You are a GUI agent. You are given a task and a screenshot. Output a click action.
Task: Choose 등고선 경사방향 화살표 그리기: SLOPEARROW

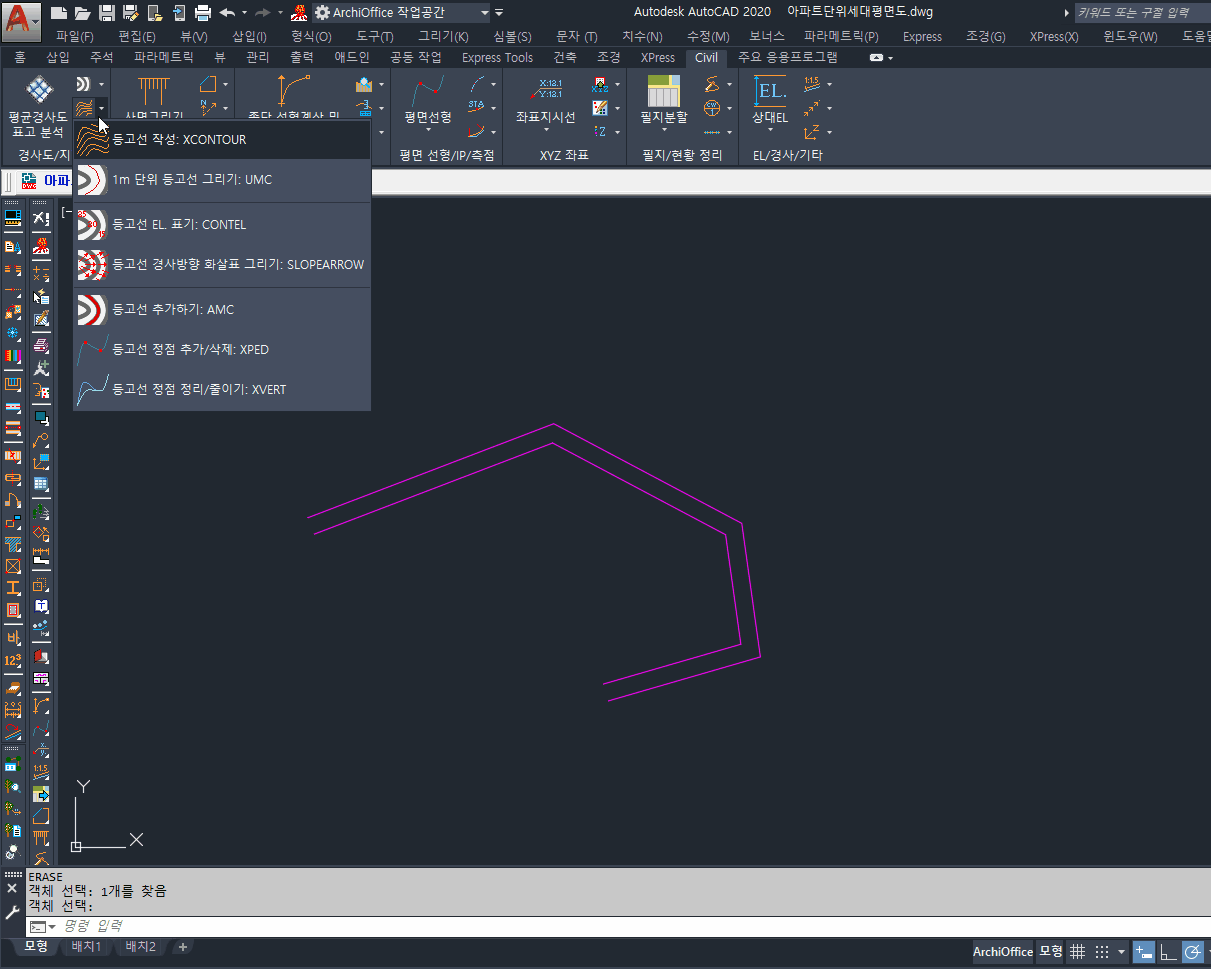(222, 265)
